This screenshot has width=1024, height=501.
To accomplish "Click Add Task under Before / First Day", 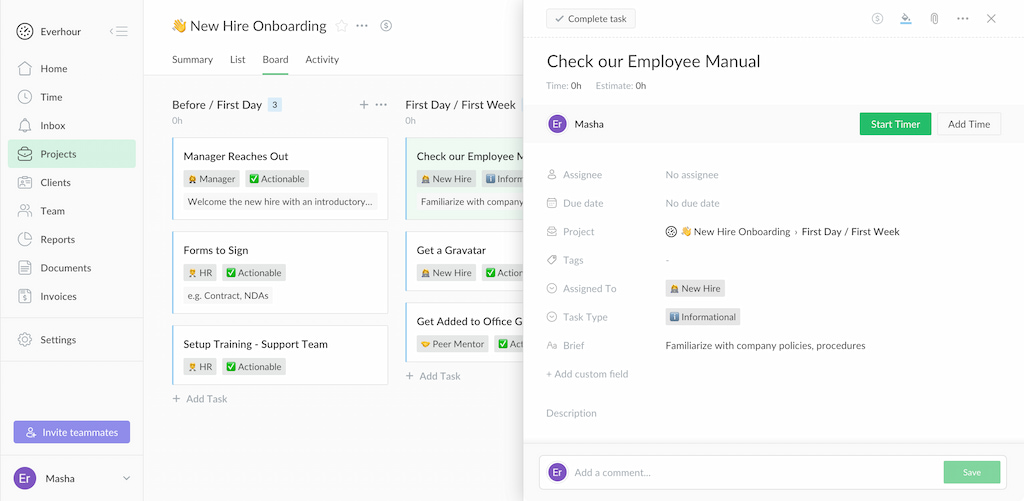I will click(200, 398).
